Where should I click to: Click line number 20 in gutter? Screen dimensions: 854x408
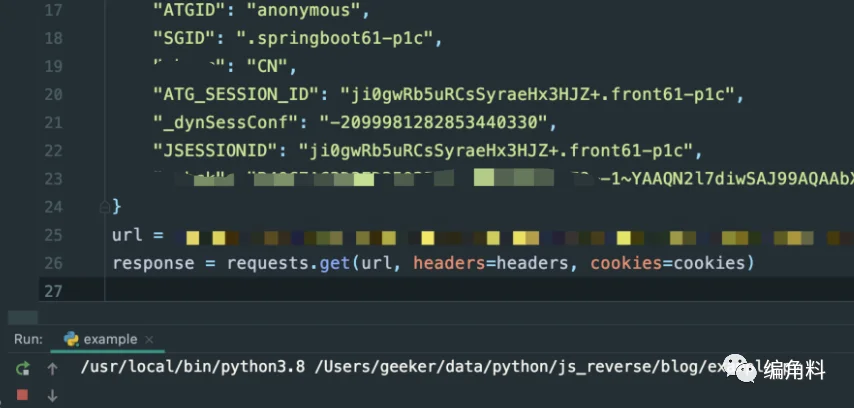click(x=53, y=95)
